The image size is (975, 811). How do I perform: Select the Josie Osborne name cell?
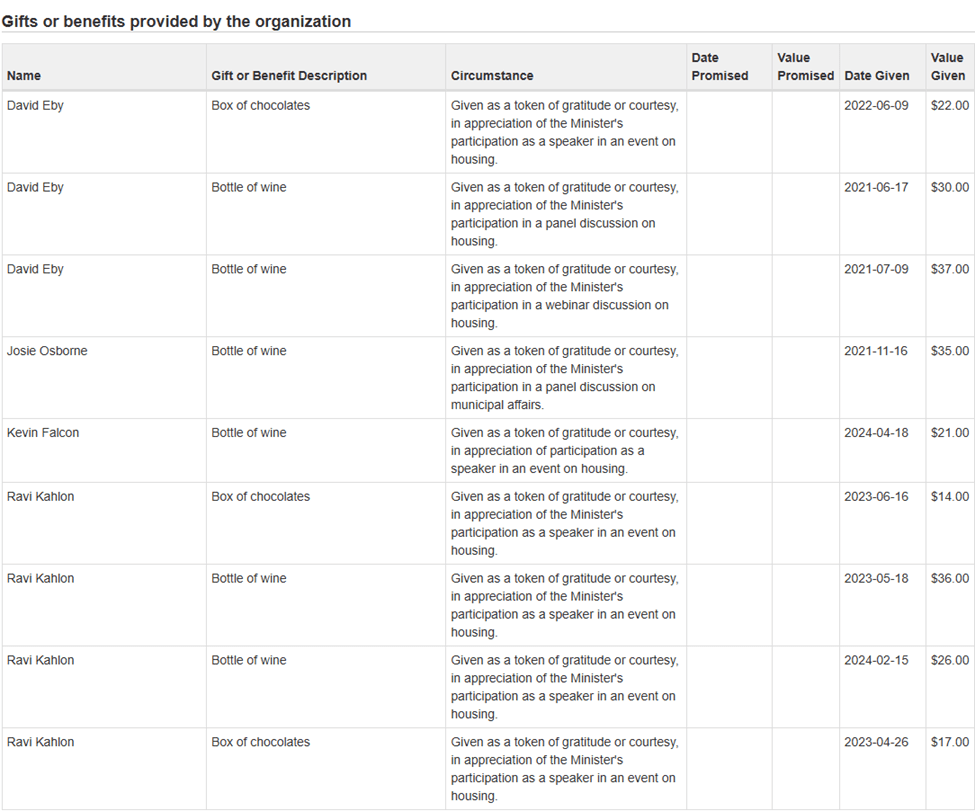(47, 351)
